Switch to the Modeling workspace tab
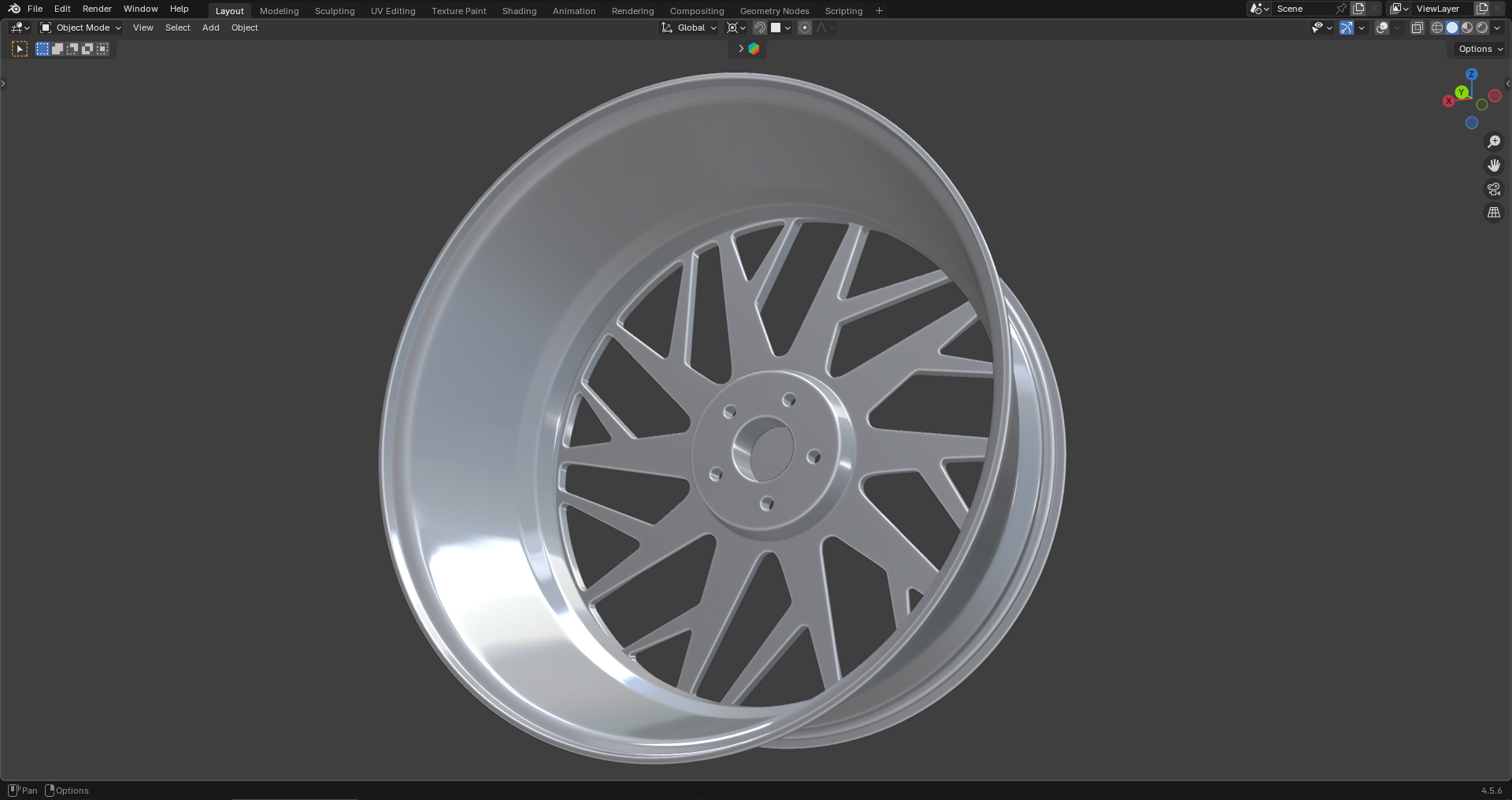This screenshot has height=800, width=1512. [280, 11]
